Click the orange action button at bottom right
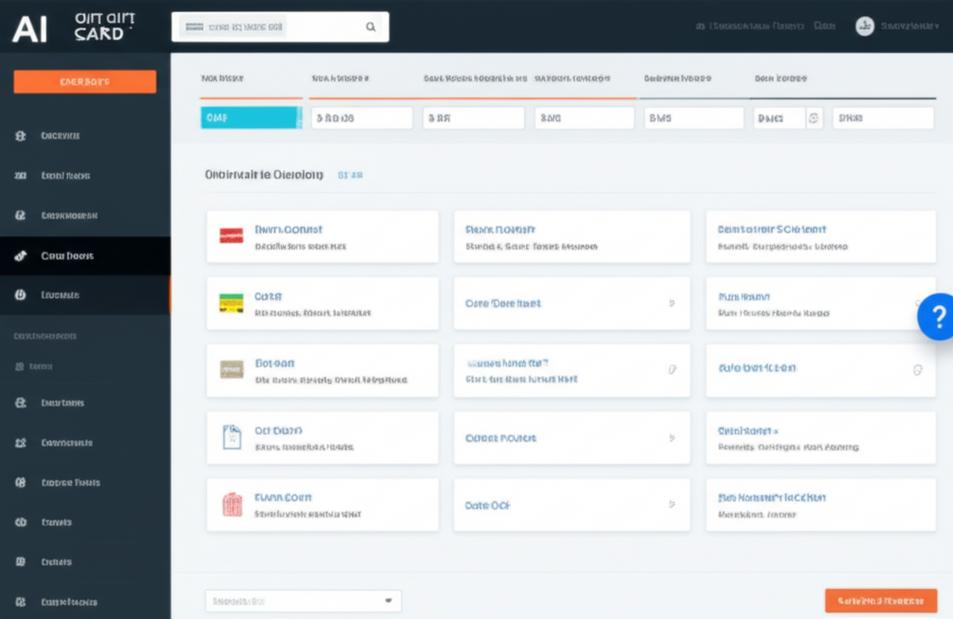953x619 pixels. click(x=883, y=599)
